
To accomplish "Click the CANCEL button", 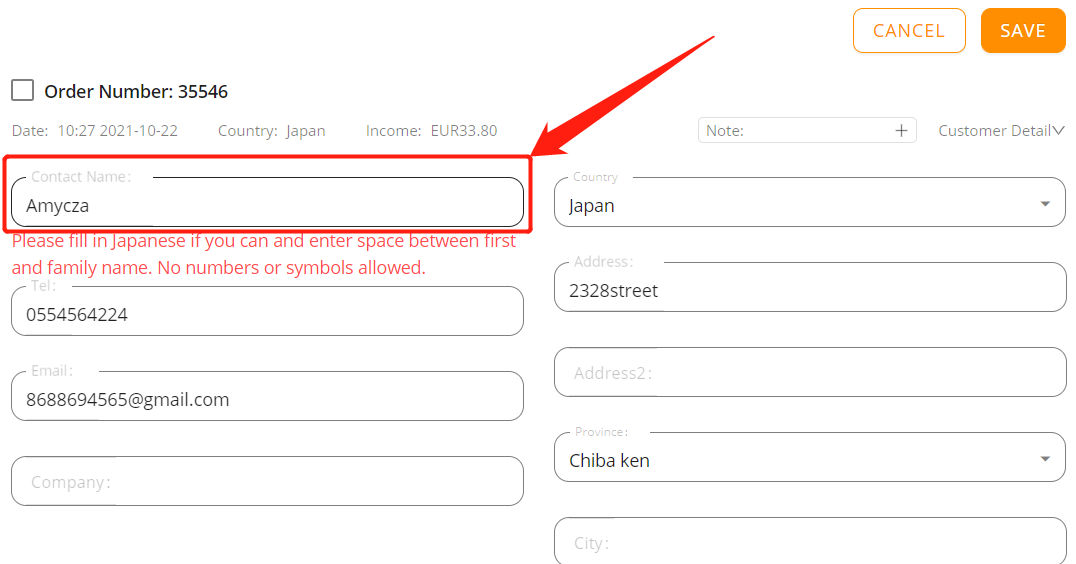I will pos(909,31).
